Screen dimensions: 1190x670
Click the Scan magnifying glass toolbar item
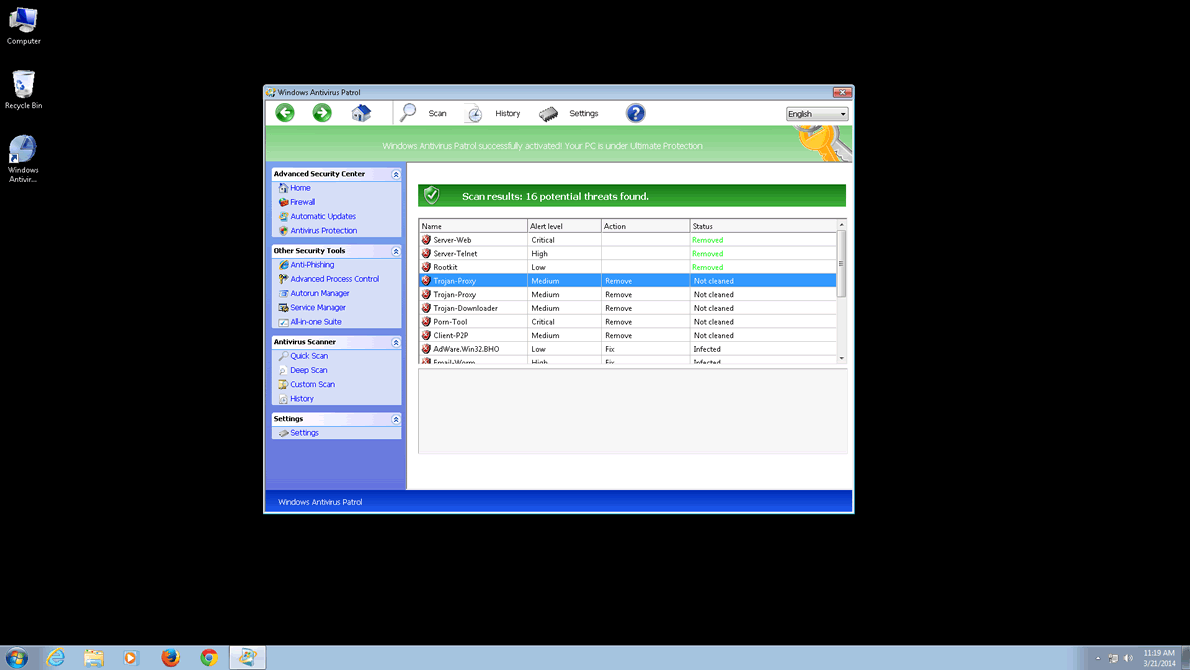tap(423, 113)
